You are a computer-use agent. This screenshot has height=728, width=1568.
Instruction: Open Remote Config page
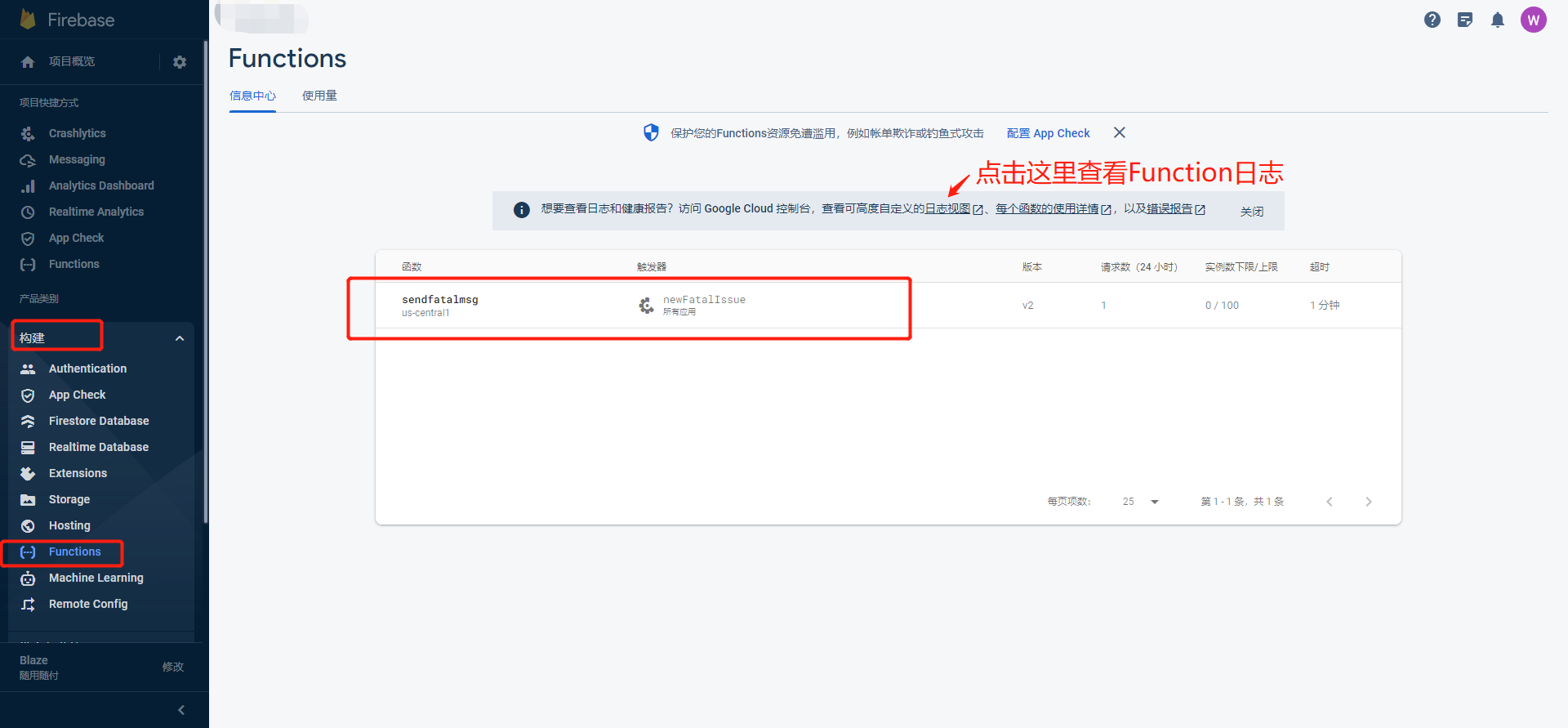coord(88,604)
